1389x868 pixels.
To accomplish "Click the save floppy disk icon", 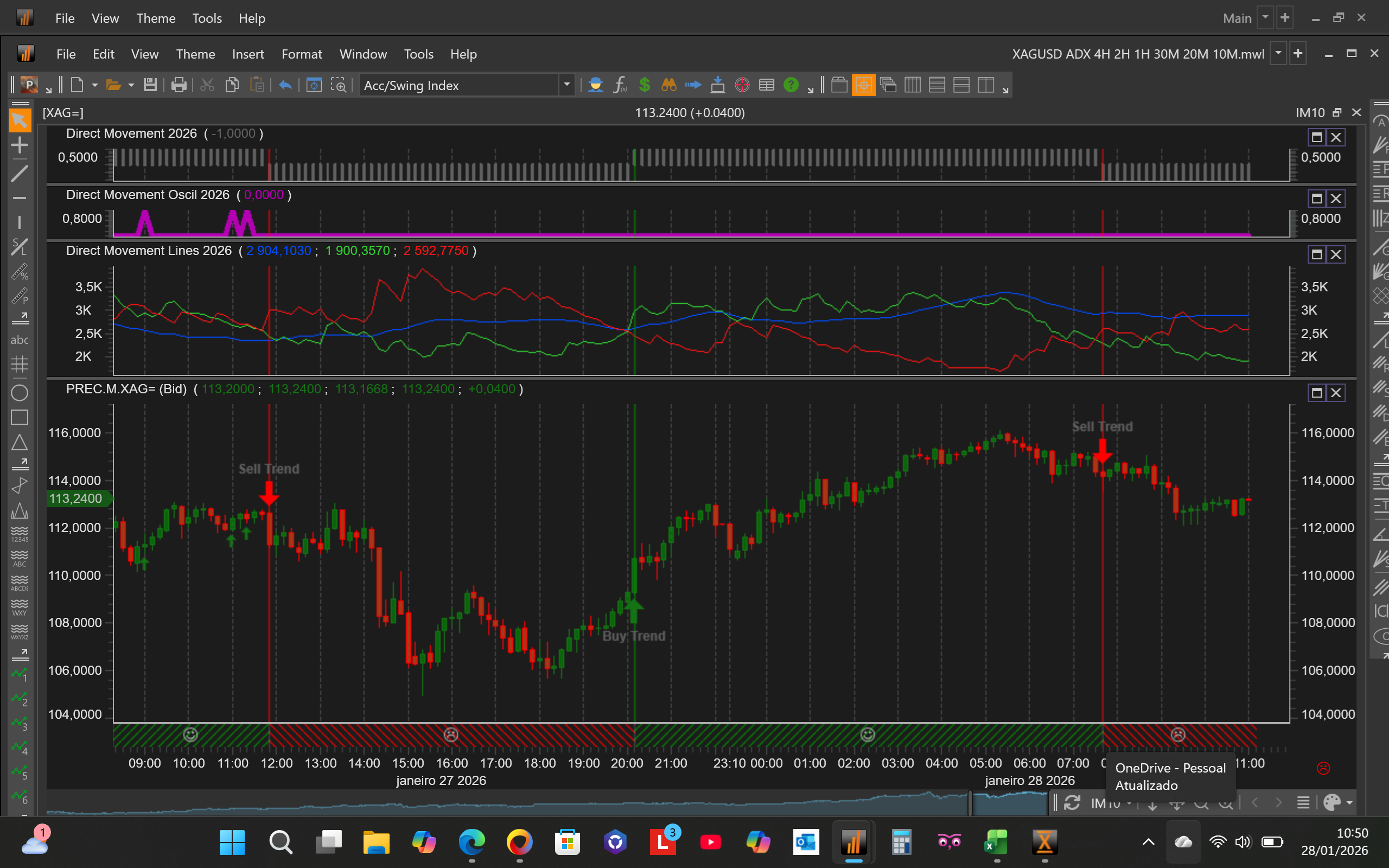I will pos(150,86).
